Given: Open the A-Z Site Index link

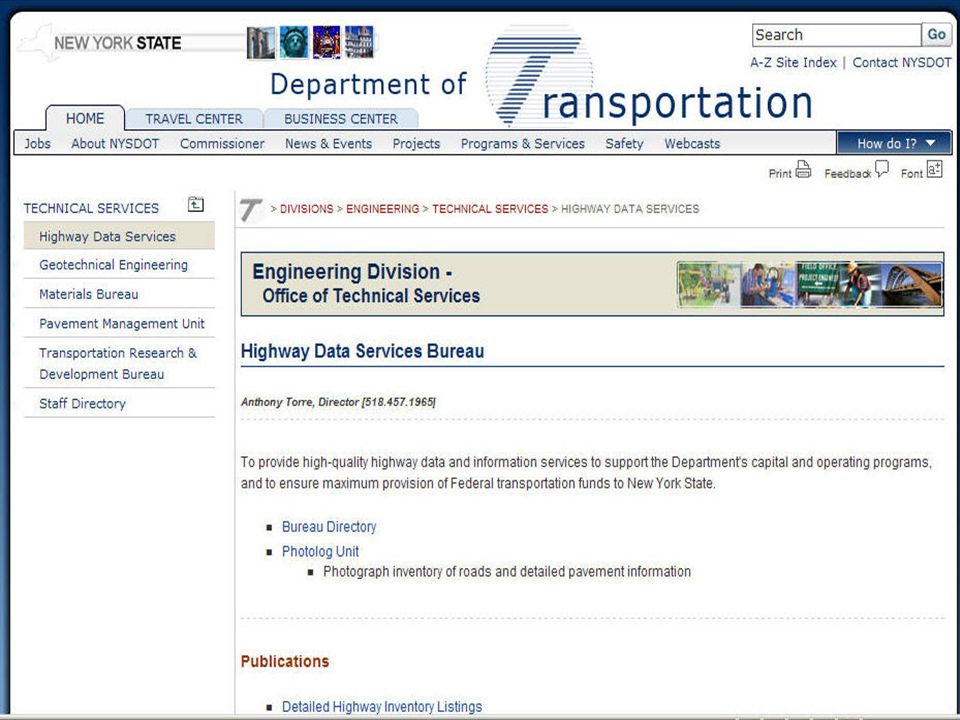Looking at the screenshot, I should [793, 62].
